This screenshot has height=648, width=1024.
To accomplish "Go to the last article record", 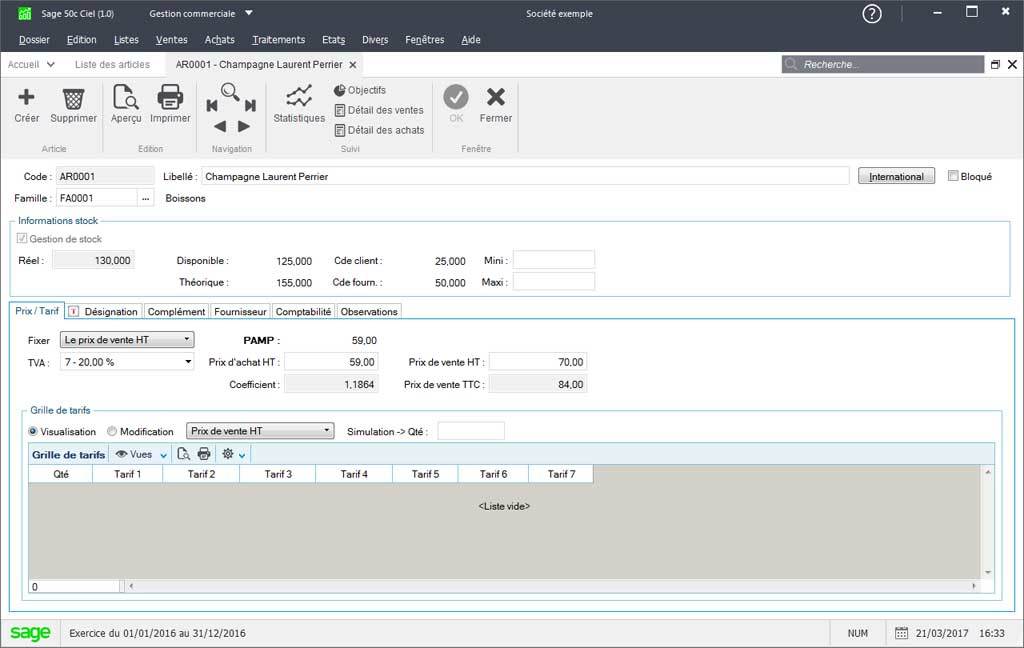I will coord(250,106).
